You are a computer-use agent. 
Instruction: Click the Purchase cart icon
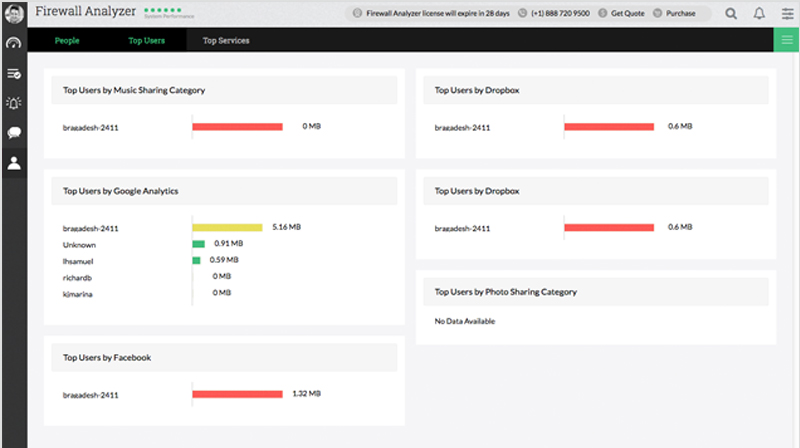point(658,13)
